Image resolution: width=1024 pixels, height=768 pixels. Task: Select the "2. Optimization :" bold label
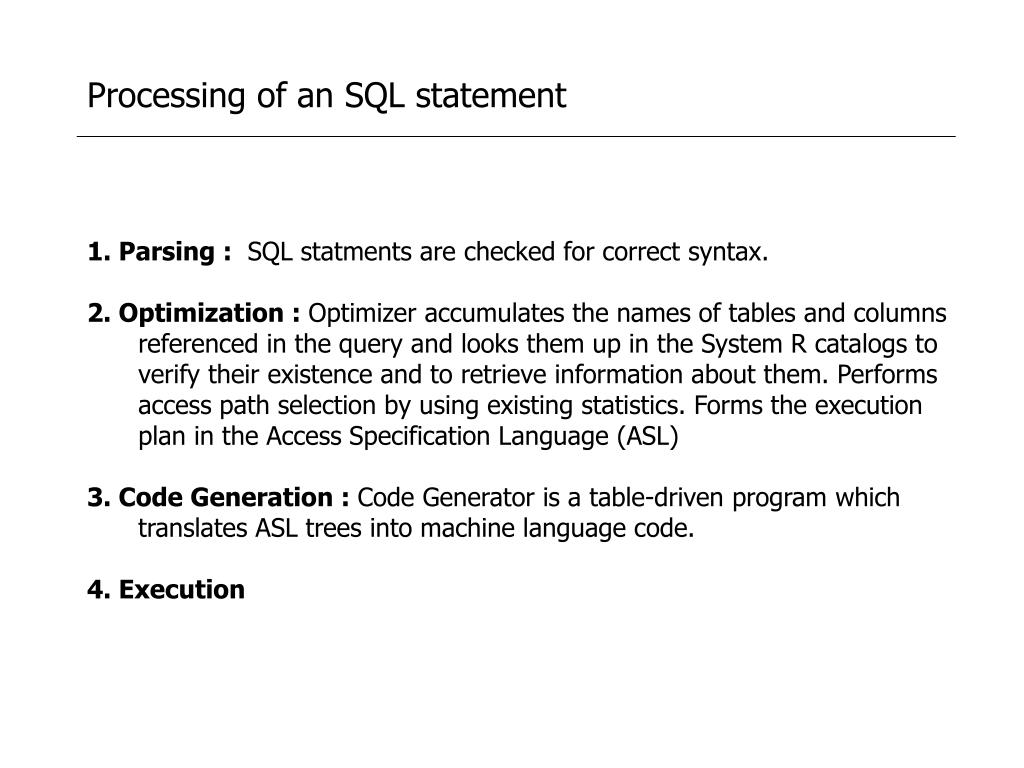(x=193, y=313)
